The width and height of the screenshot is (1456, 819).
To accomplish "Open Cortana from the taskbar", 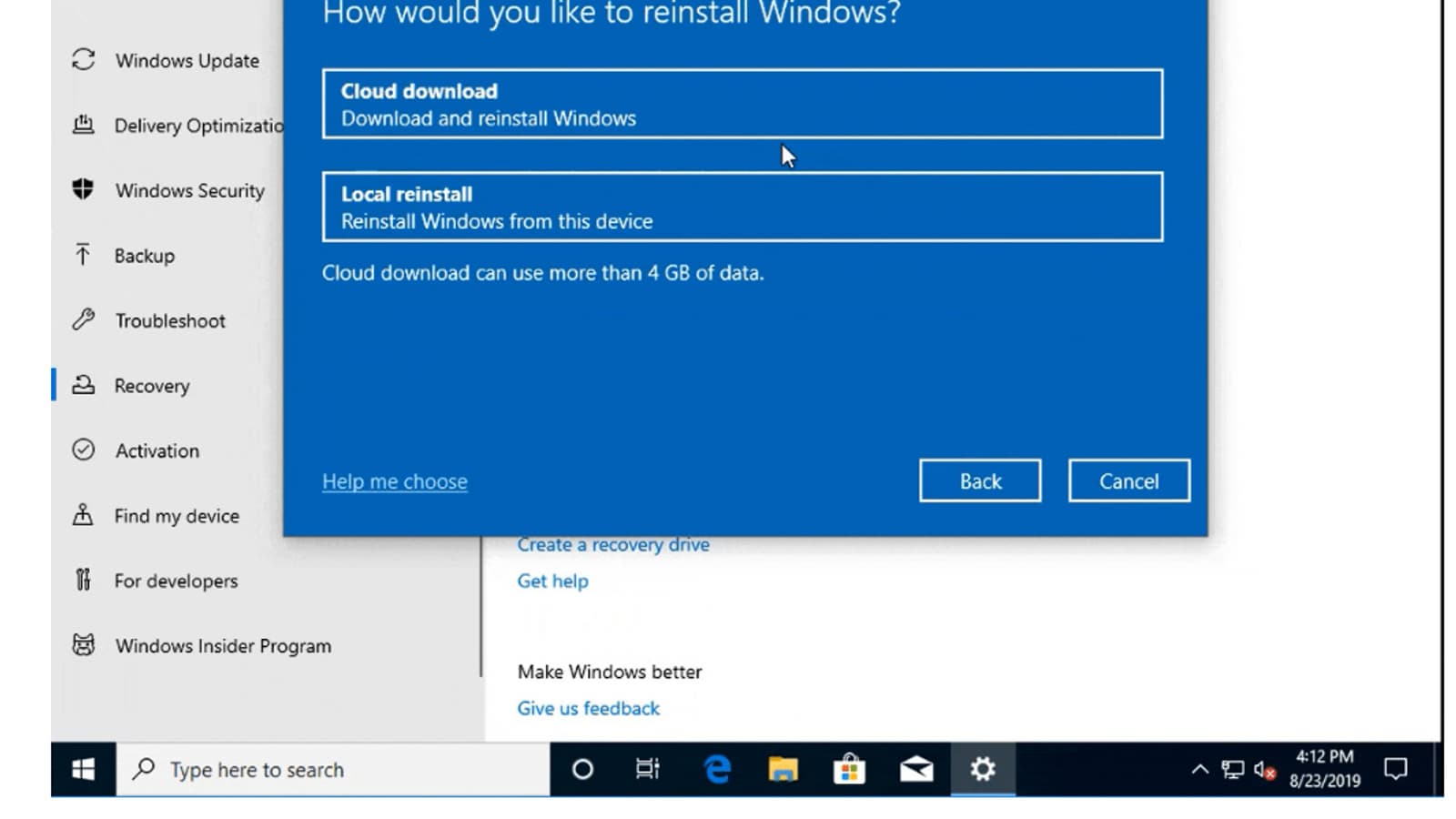I will coord(582,770).
